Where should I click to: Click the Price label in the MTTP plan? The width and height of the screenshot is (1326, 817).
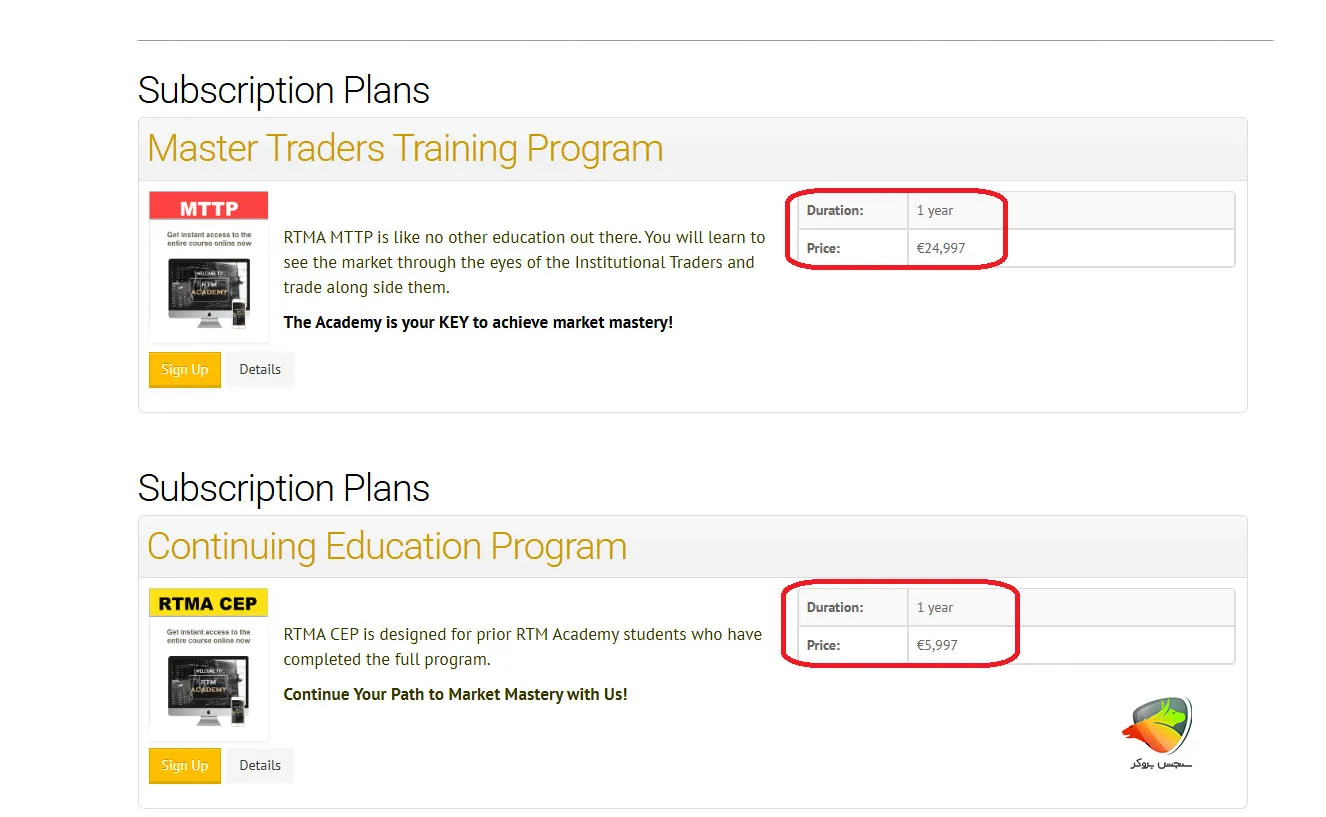point(824,248)
